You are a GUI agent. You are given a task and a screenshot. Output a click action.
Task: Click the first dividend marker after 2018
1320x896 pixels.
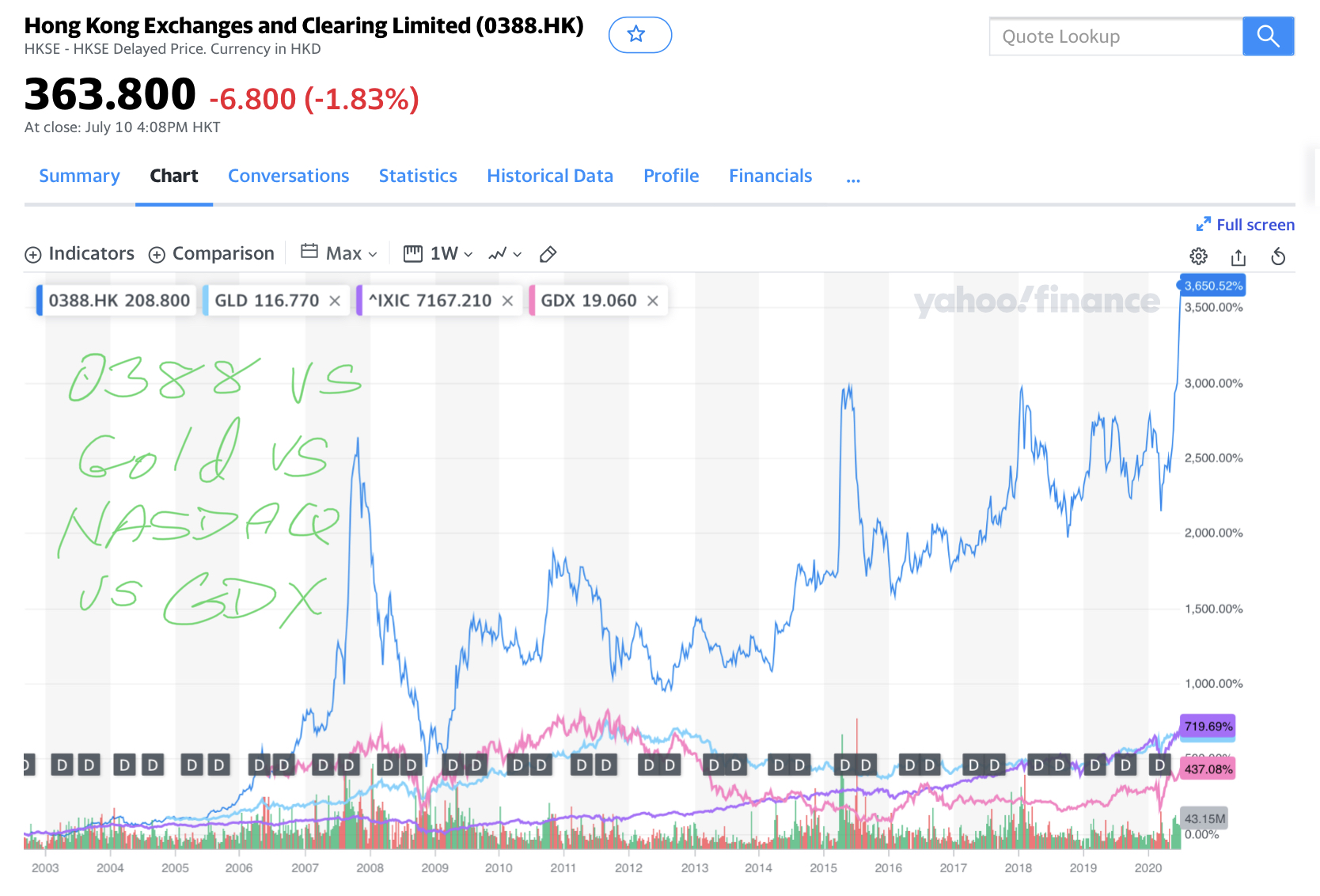coord(1039,765)
